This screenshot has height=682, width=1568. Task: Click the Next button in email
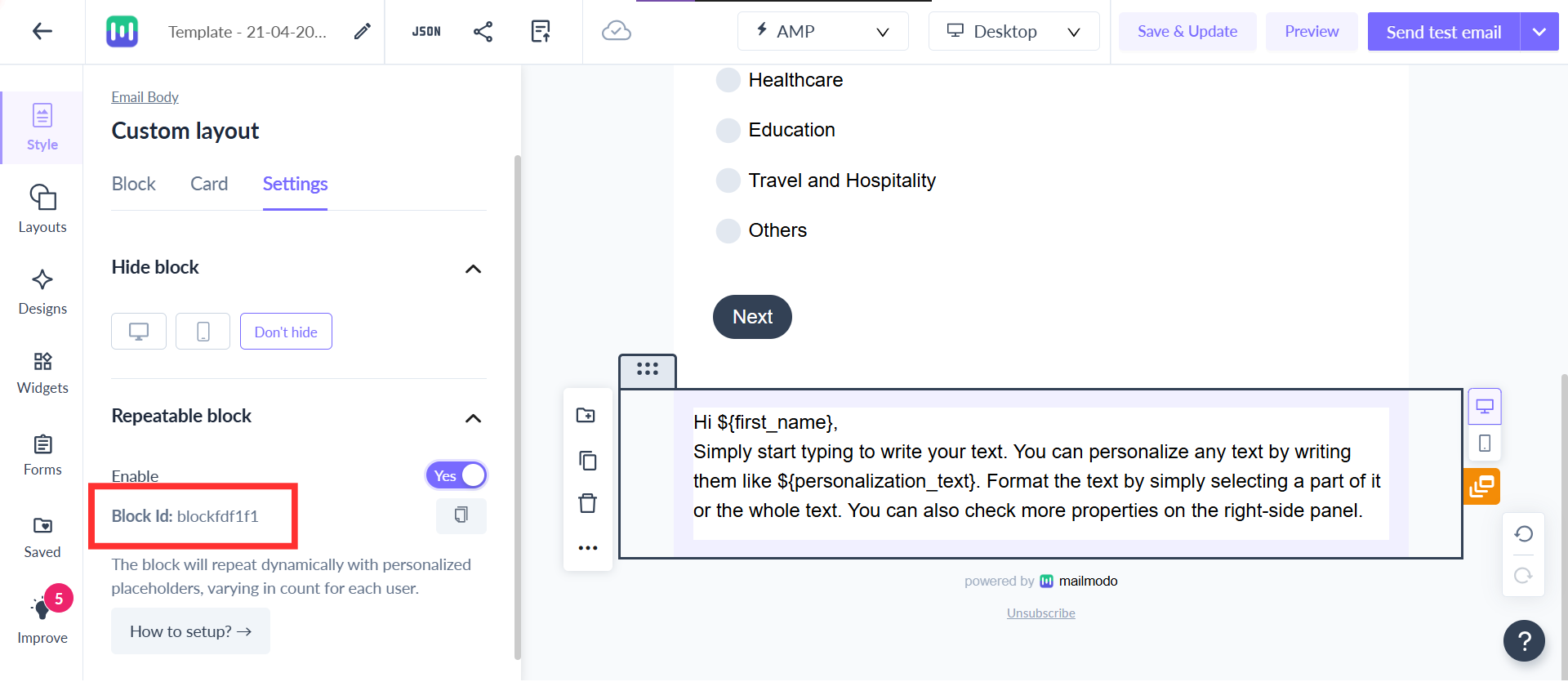click(x=752, y=317)
